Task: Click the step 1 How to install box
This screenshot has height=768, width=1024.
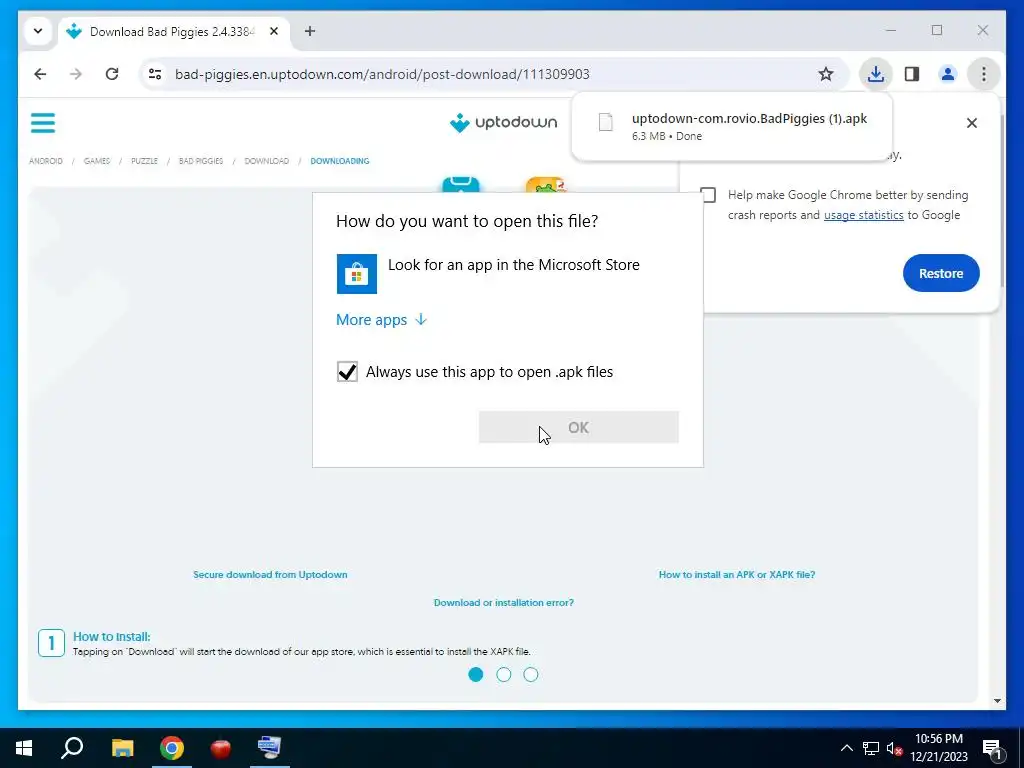Action: [x=52, y=643]
